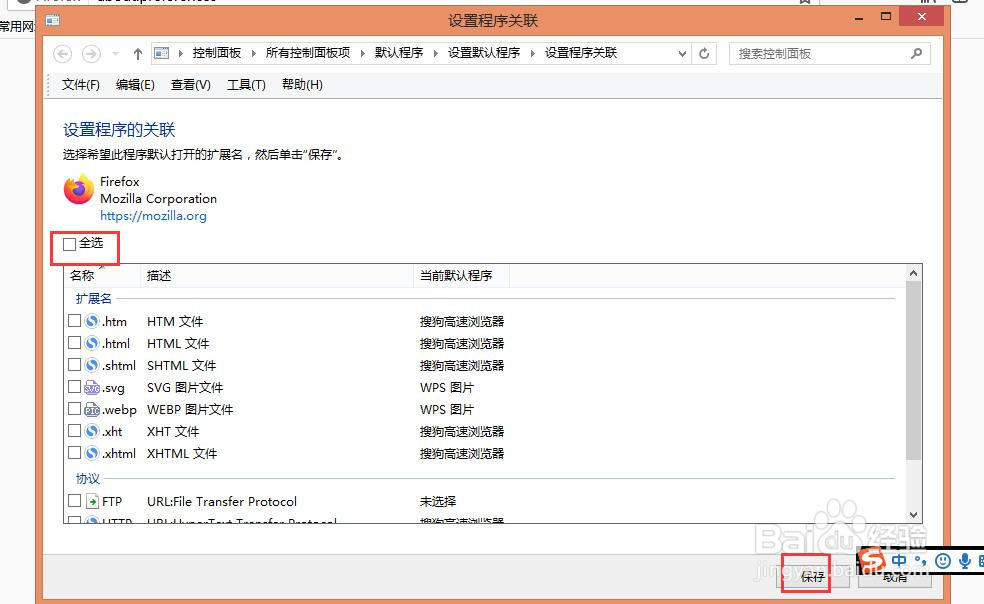
Task: Maximize the 设置程序关联 window
Action: [886, 17]
